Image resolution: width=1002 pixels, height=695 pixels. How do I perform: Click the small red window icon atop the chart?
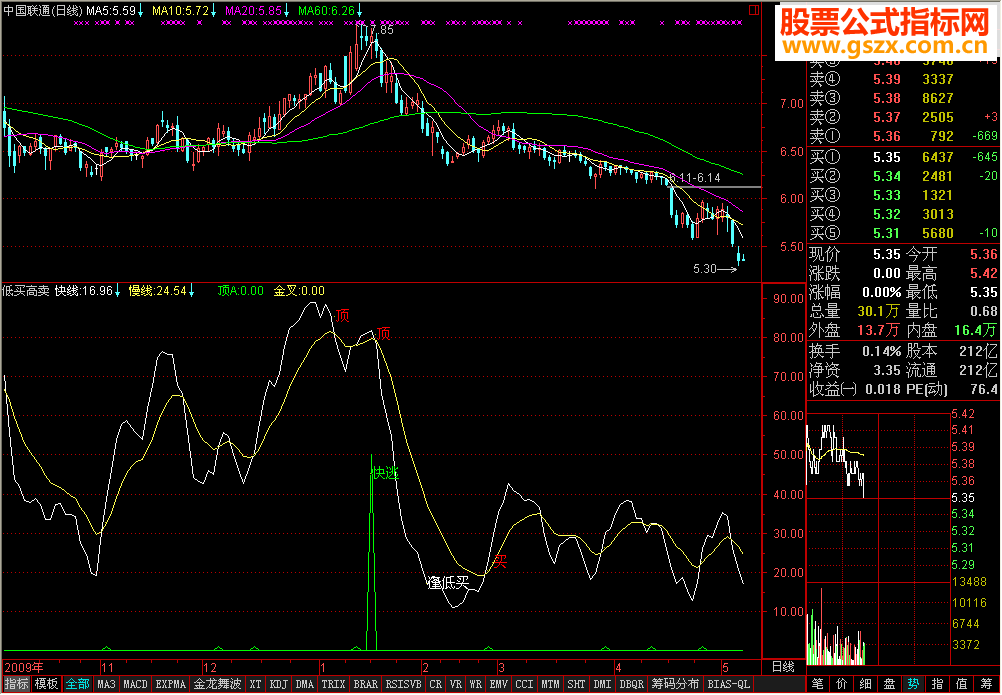754,10
